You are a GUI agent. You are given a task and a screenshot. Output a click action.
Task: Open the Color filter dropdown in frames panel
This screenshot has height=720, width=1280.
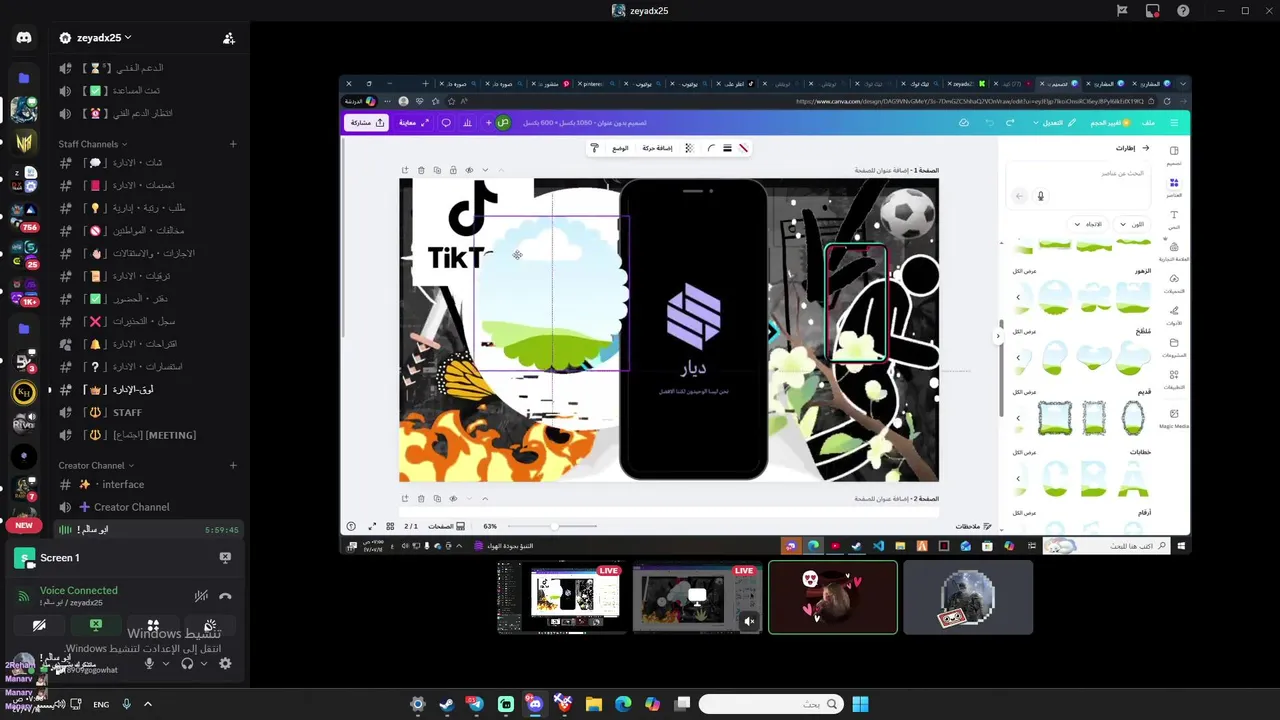point(1132,224)
